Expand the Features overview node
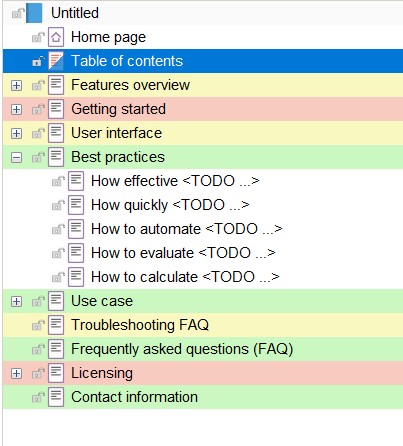The height and width of the screenshot is (446, 403). [16, 85]
